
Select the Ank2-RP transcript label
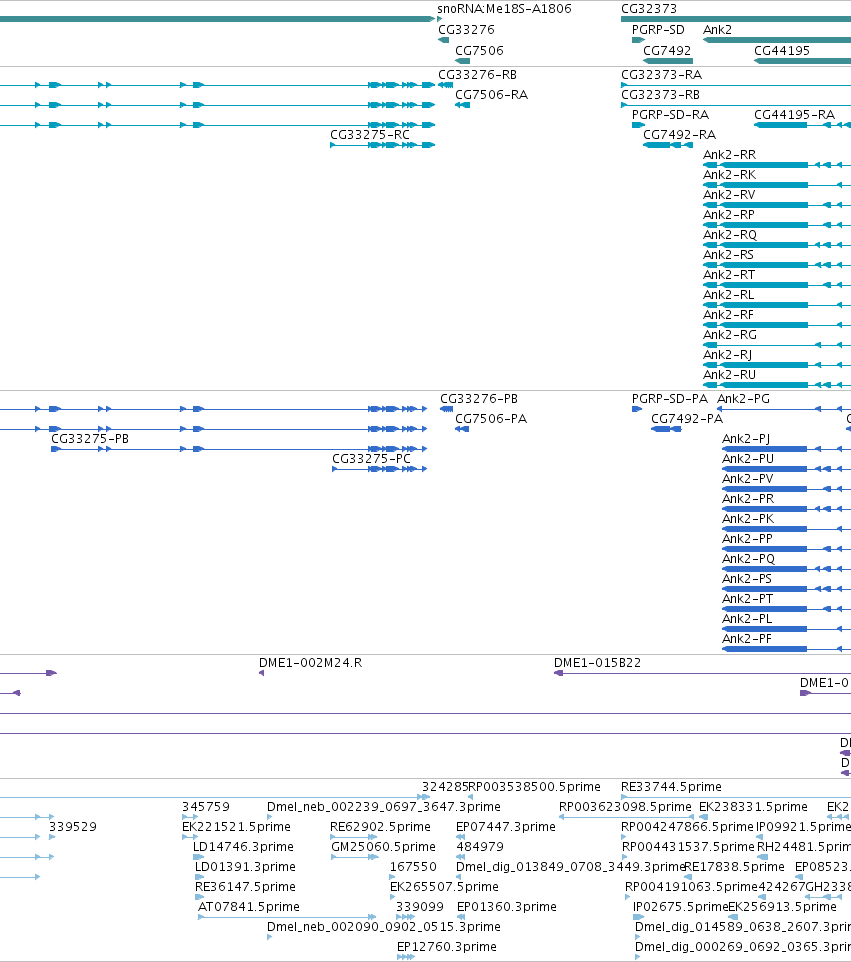[x=729, y=215]
